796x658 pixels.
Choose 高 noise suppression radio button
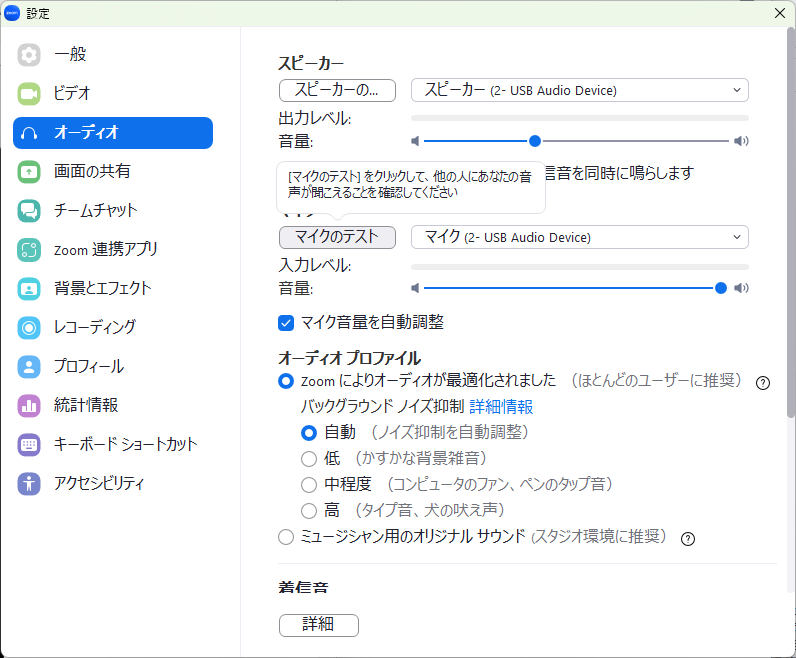309,510
